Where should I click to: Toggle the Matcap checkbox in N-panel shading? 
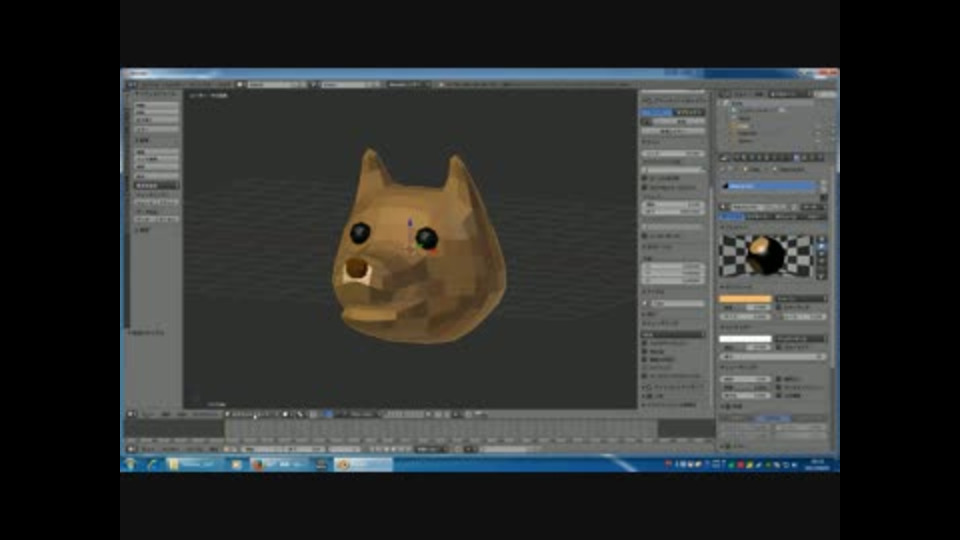[645, 351]
